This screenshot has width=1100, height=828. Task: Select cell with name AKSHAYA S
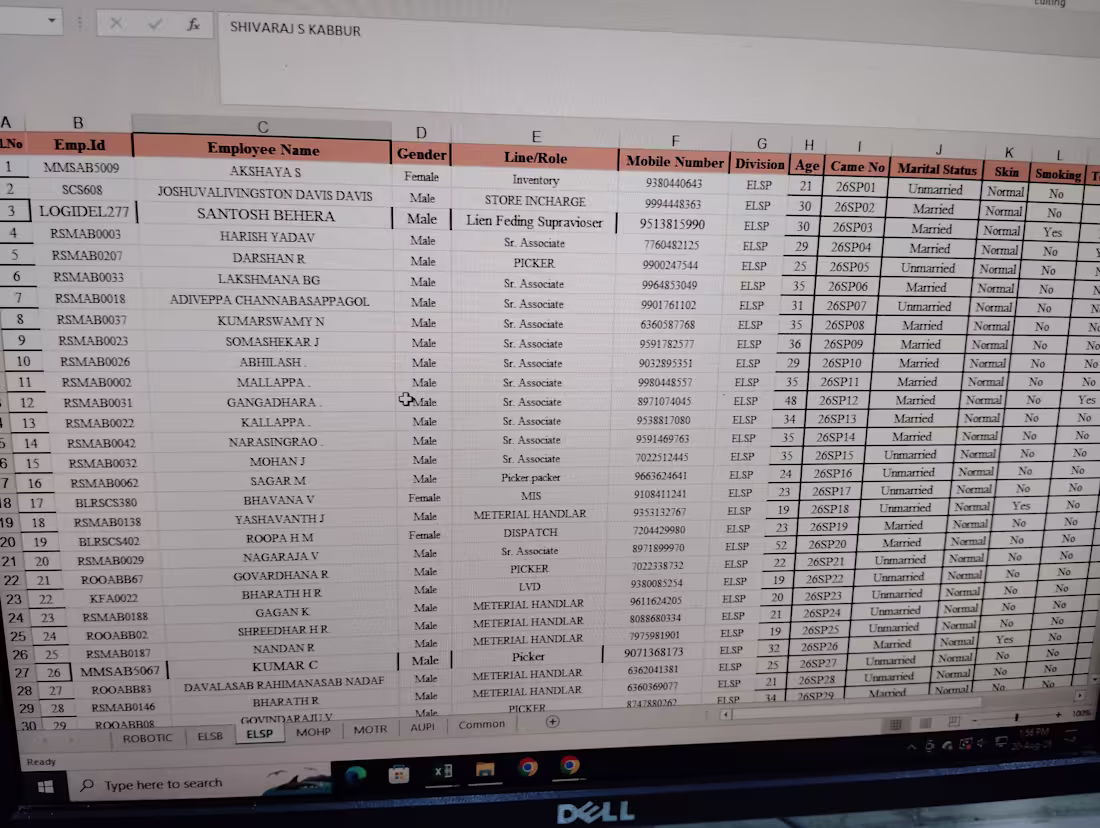click(264, 172)
